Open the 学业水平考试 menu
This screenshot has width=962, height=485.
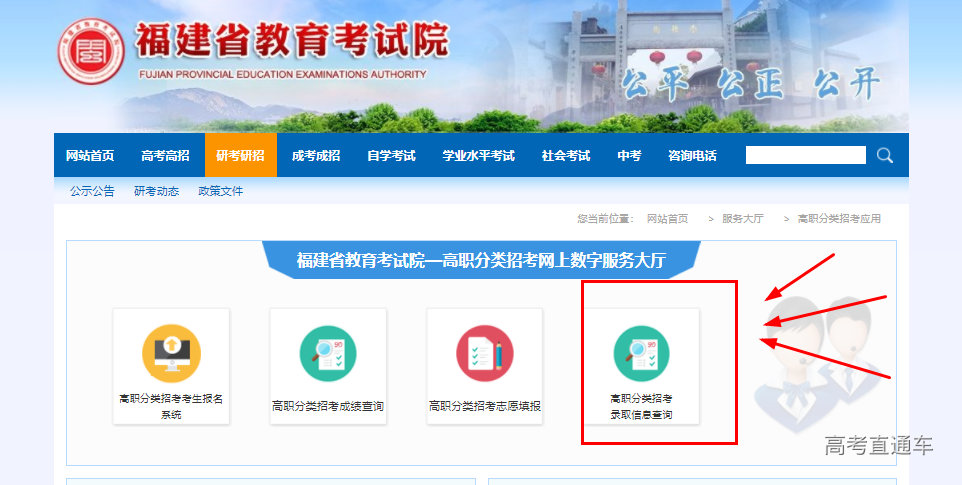point(479,156)
